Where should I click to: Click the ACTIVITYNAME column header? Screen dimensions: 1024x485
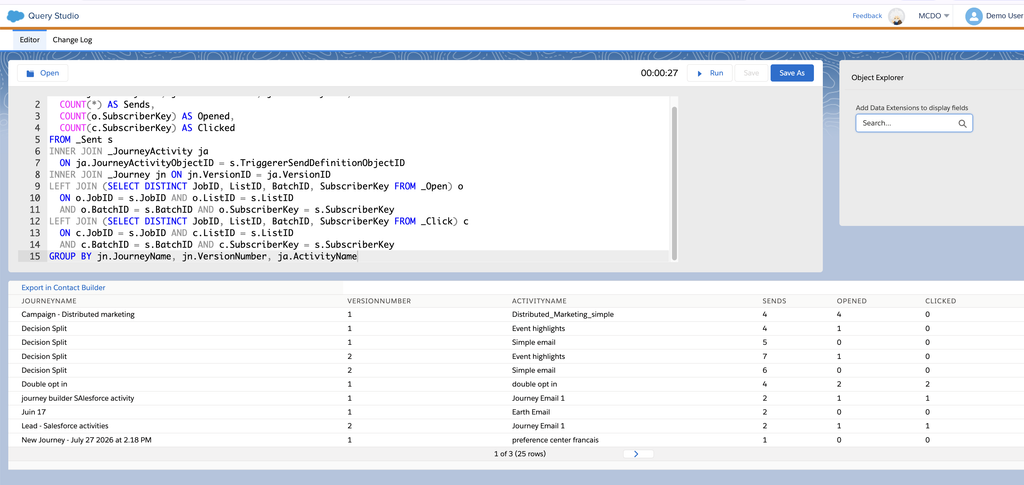539,301
